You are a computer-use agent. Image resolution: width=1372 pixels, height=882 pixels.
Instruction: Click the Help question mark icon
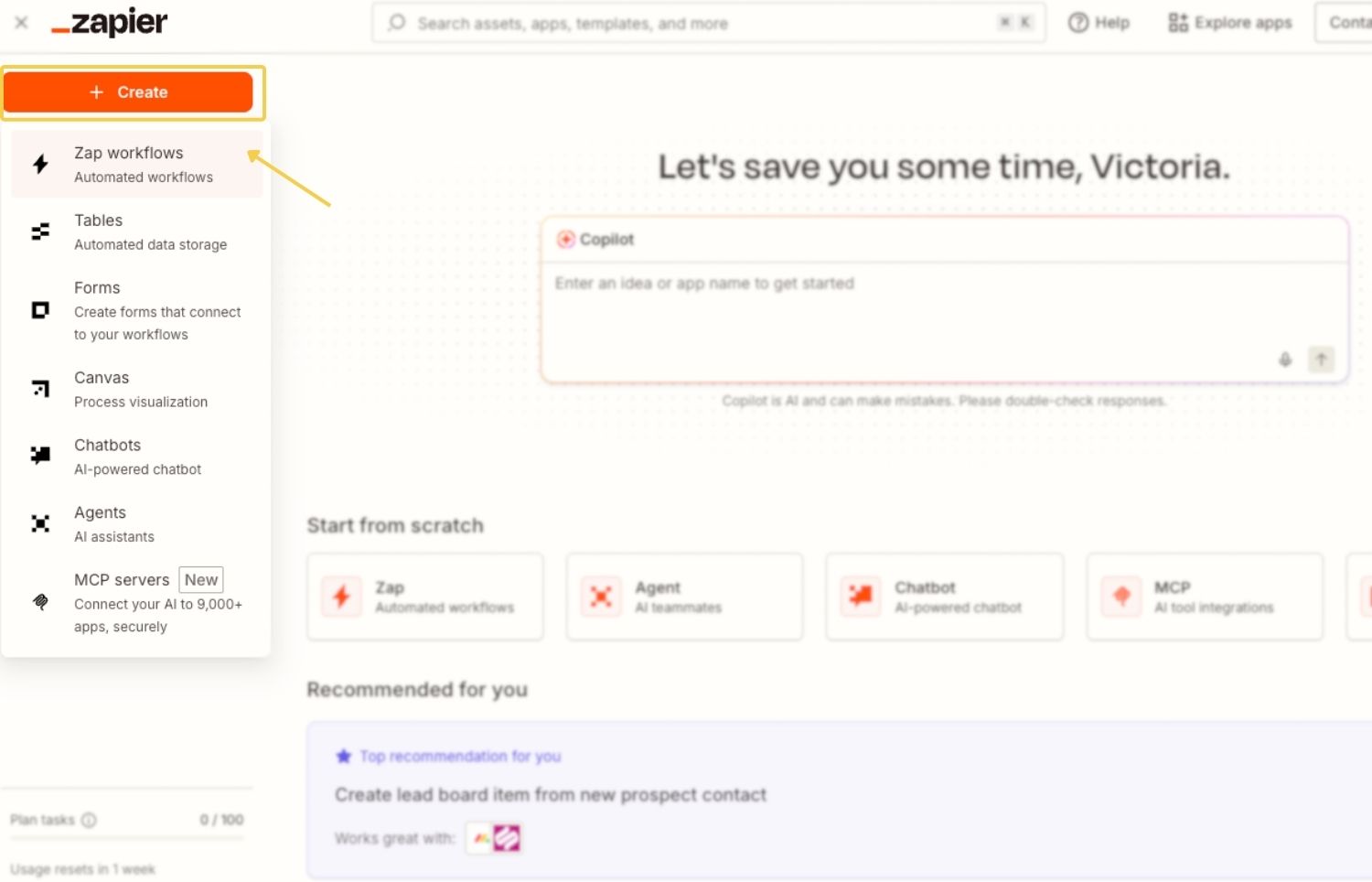coord(1078,23)
